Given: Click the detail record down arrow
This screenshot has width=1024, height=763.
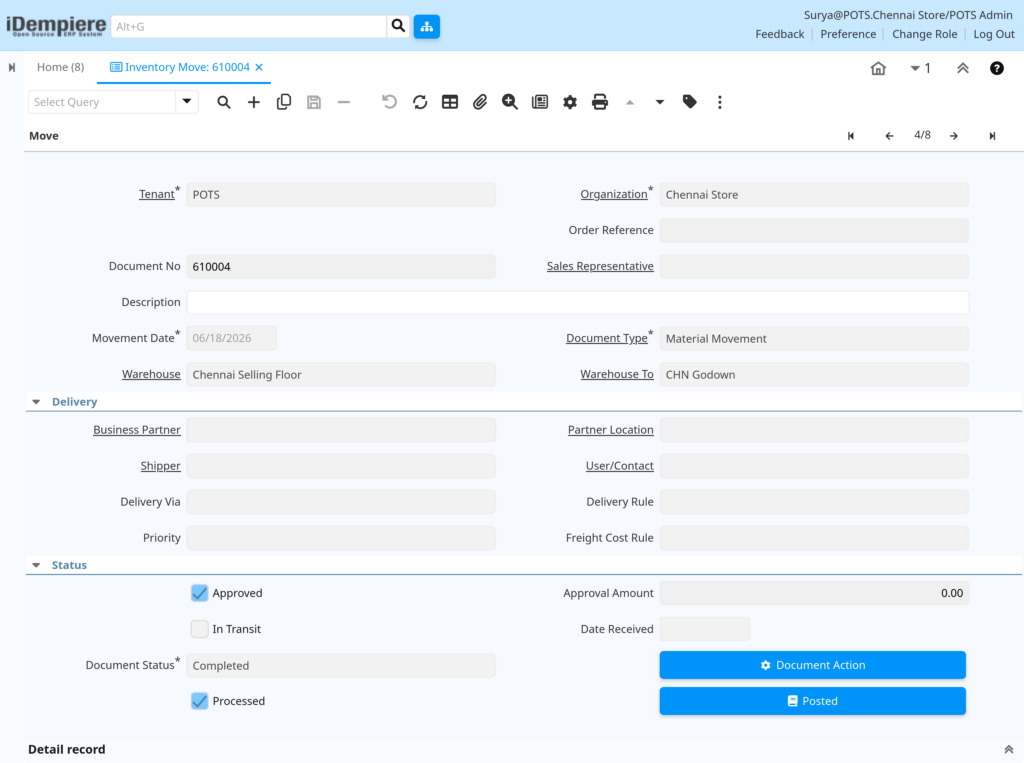Looking at the screenshot, I should click(660, 102).
